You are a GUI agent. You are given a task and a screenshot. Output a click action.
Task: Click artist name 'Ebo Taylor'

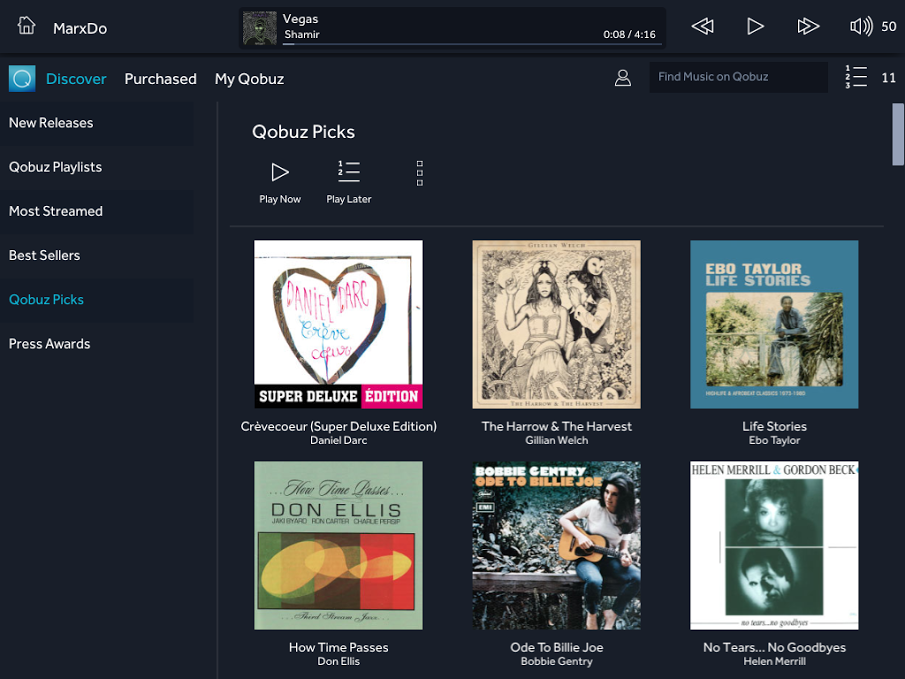(x=775, y=441)
